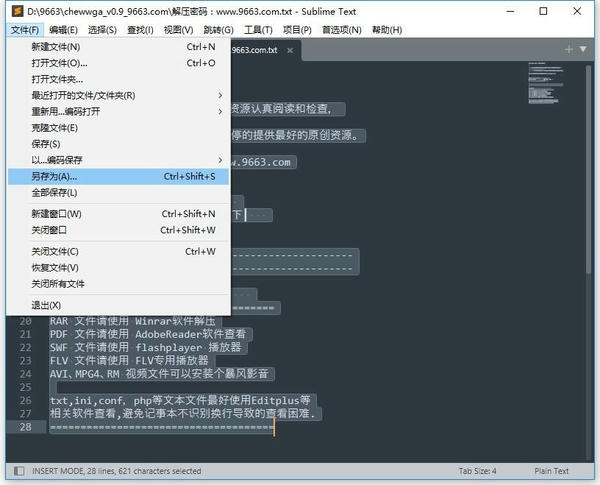The width and height of the screenshot is (600, 485).
Task: Click the AVI、MPG4、RM line of text
Action: pyautogui.click(x=159, y=374)
